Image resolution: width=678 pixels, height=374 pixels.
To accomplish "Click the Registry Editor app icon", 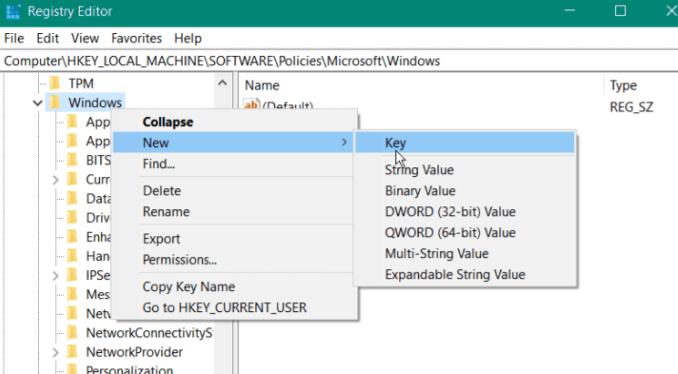I will pos(13,12).
